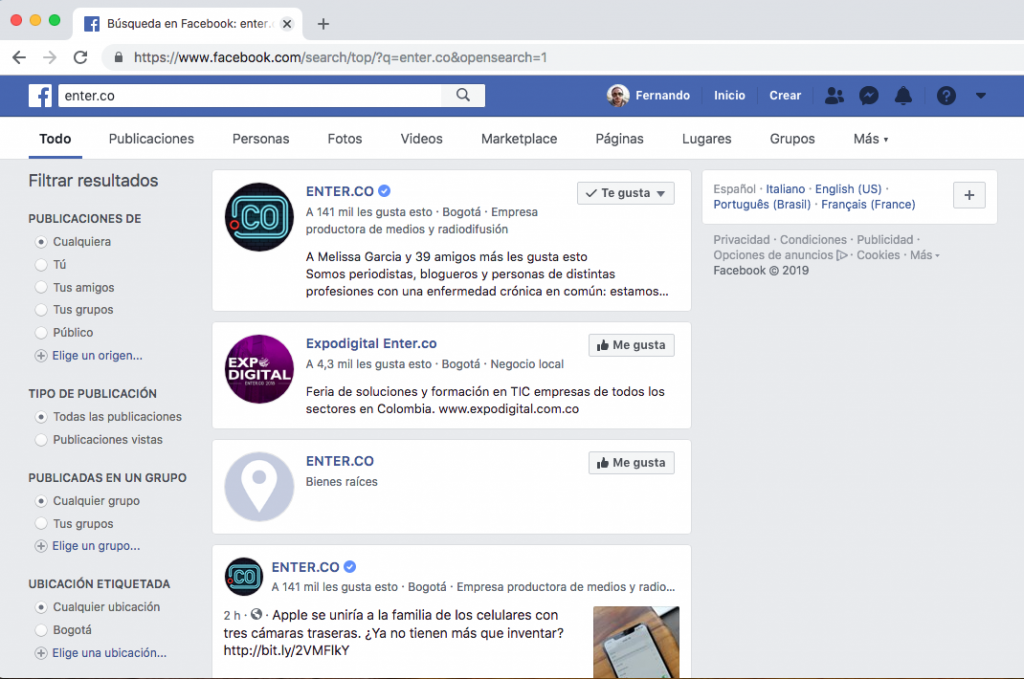Click the plus button to add a language
Screen dimensions: 1024x679
tap(969, 195)
